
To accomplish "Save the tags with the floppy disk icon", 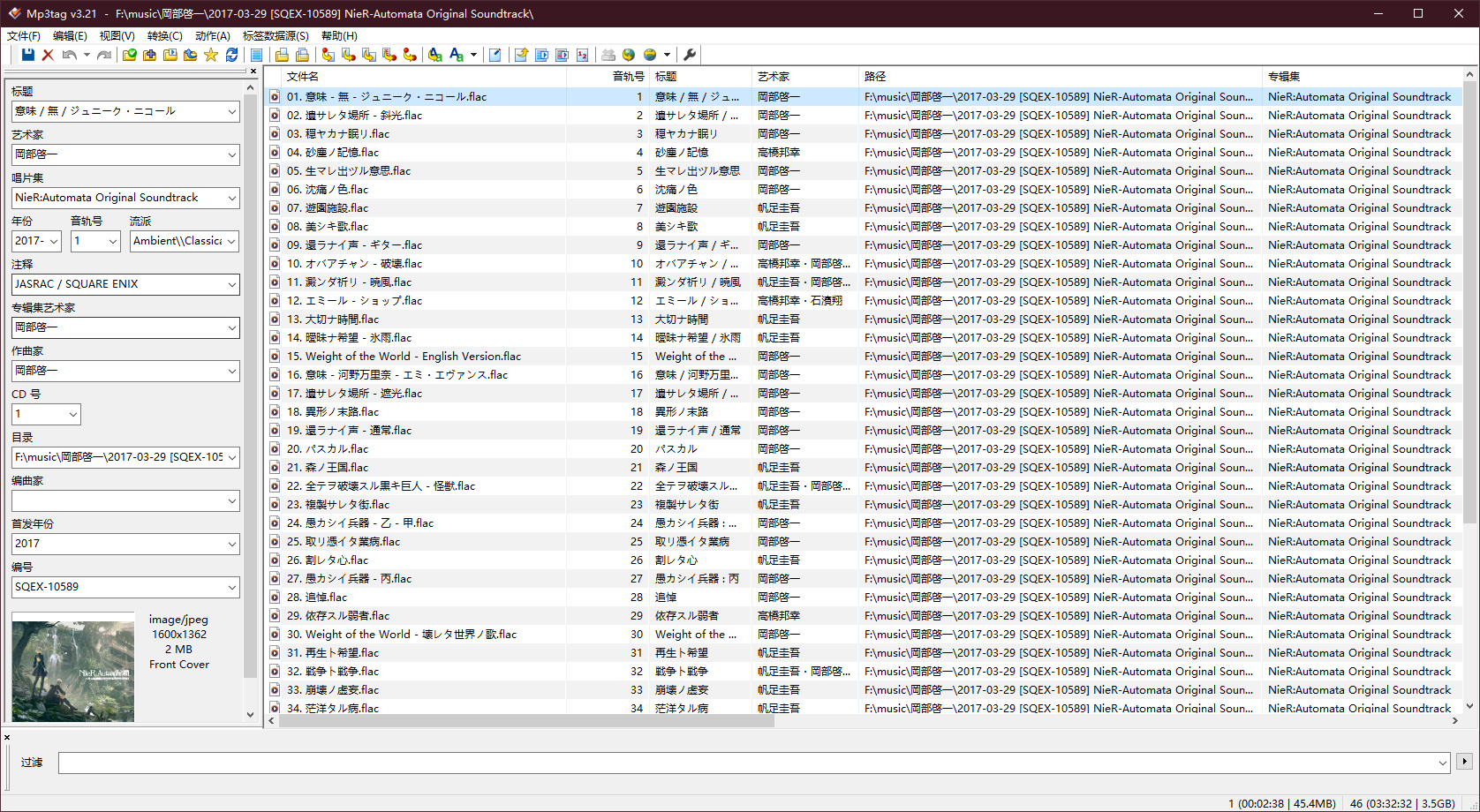I will pyautogui.click(x=27, y=55).
